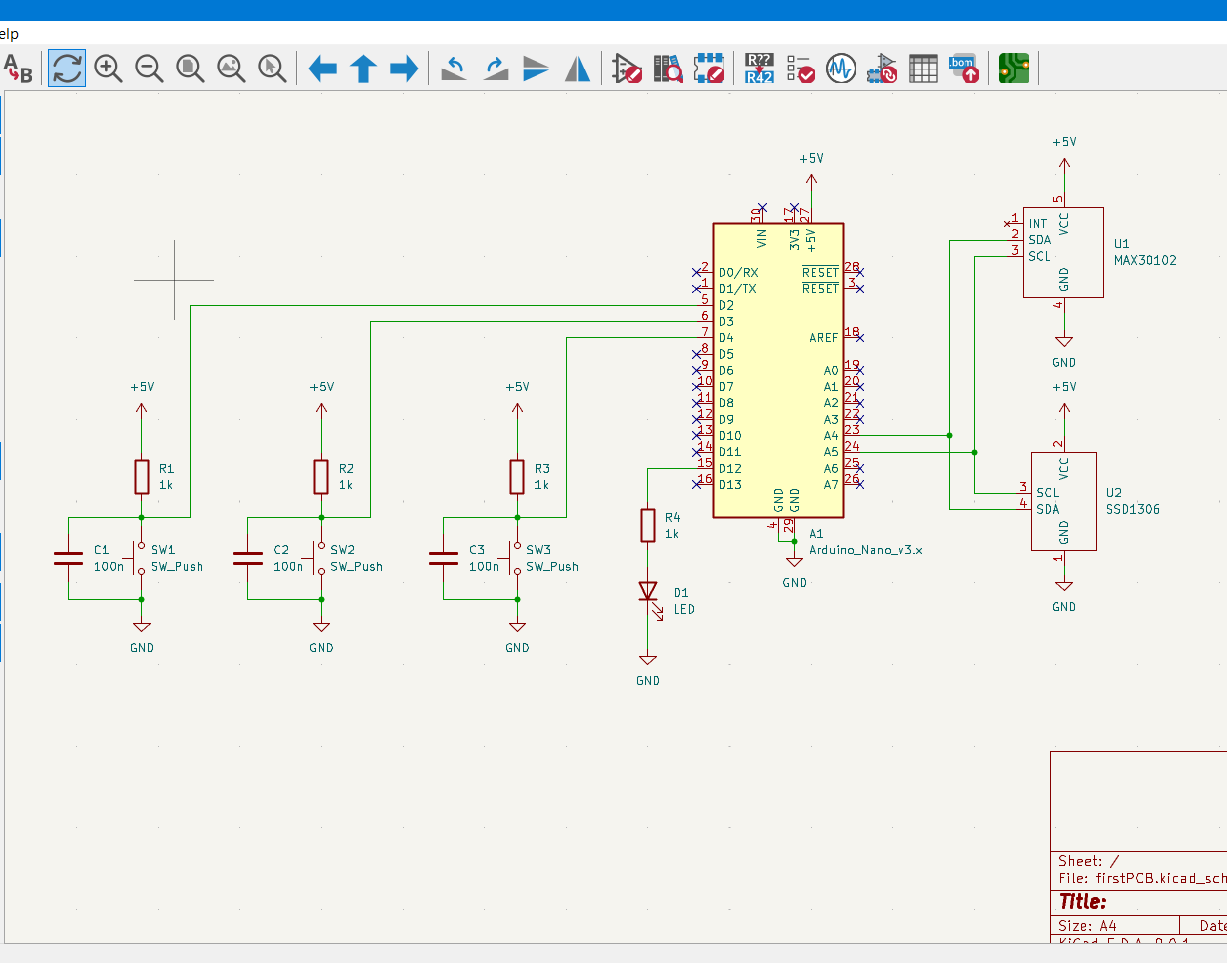Open Find and Replace tool
This screenshot has height=963, width=1227.
pyautogui.click(x=18, y=69)
